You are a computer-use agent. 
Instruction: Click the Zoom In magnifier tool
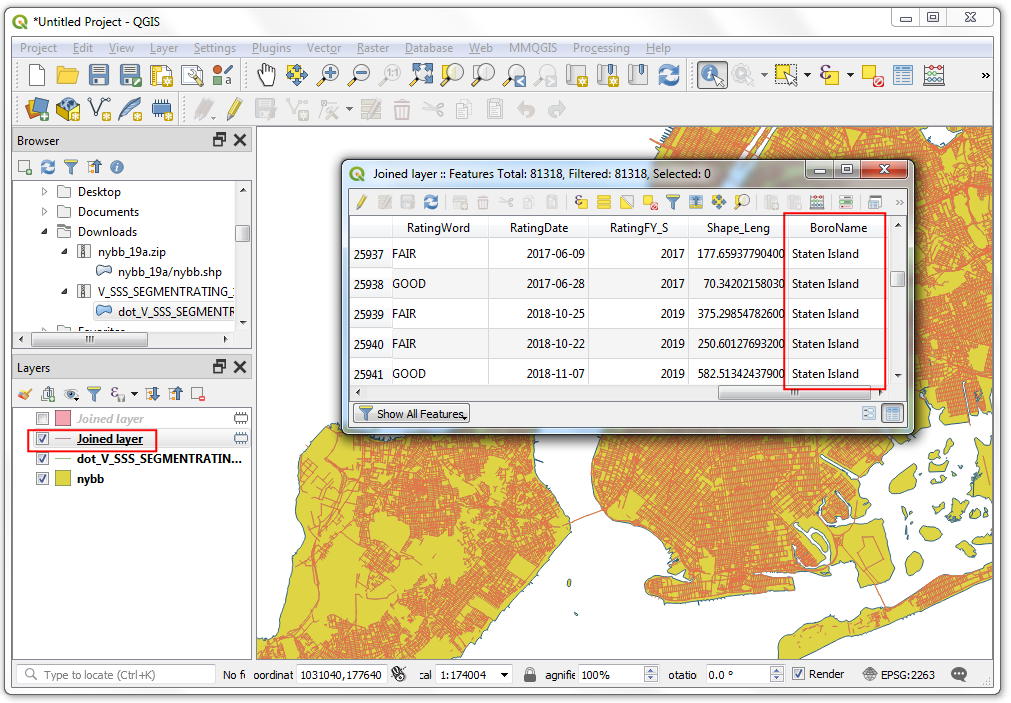tap(327, 75)
